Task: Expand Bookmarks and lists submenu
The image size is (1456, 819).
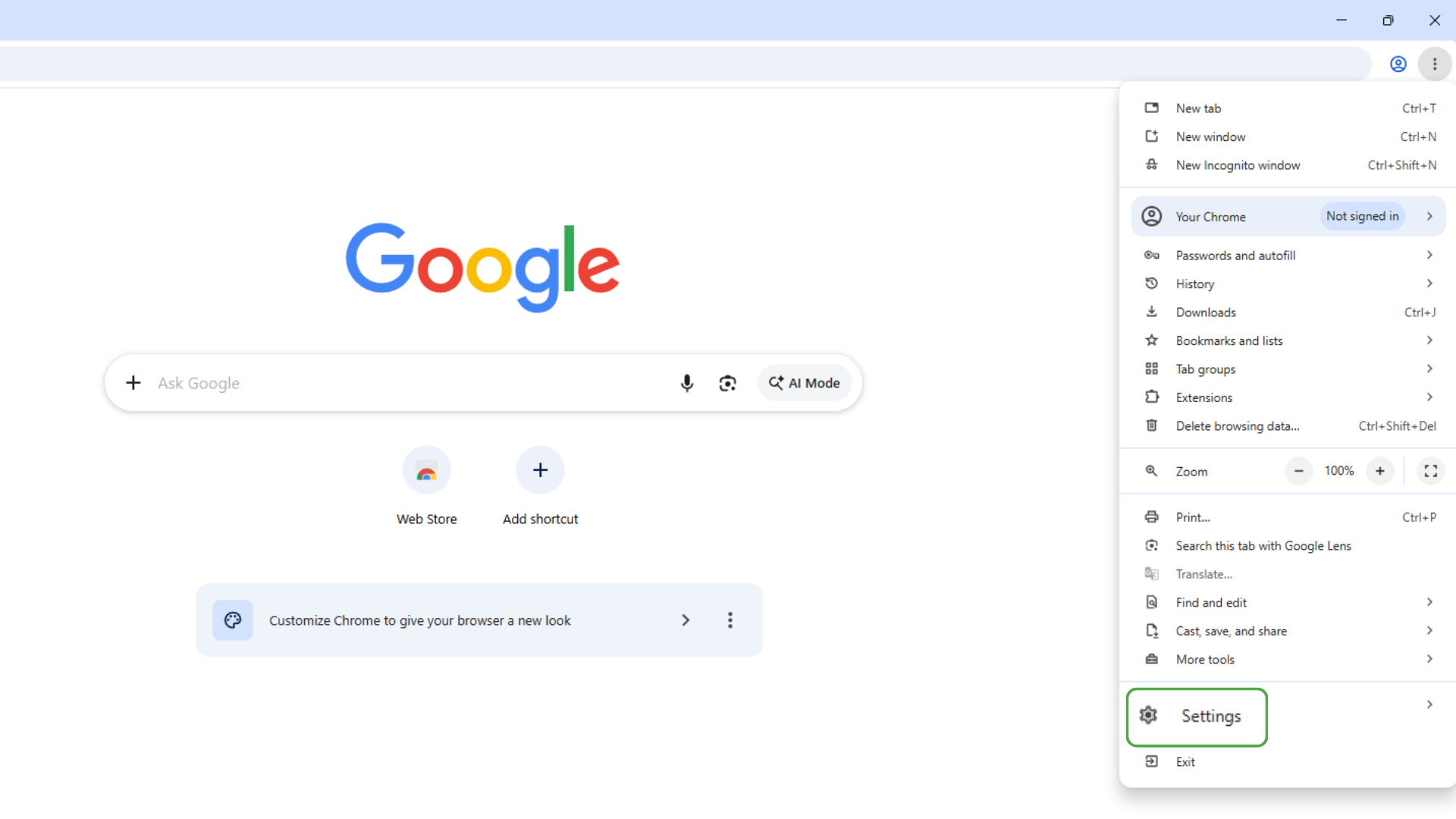Action: click(x=1288, y=340)
